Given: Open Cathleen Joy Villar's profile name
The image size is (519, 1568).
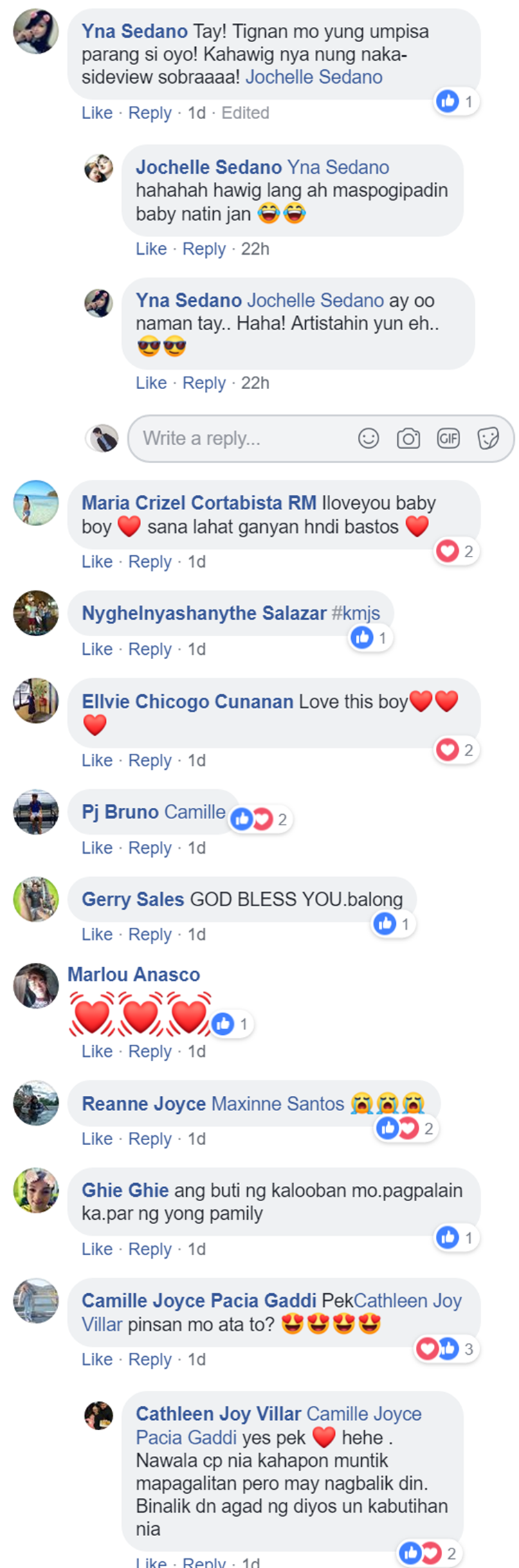Looking at the screenshot, I should pyautogui.click(x=219, y=1414).
